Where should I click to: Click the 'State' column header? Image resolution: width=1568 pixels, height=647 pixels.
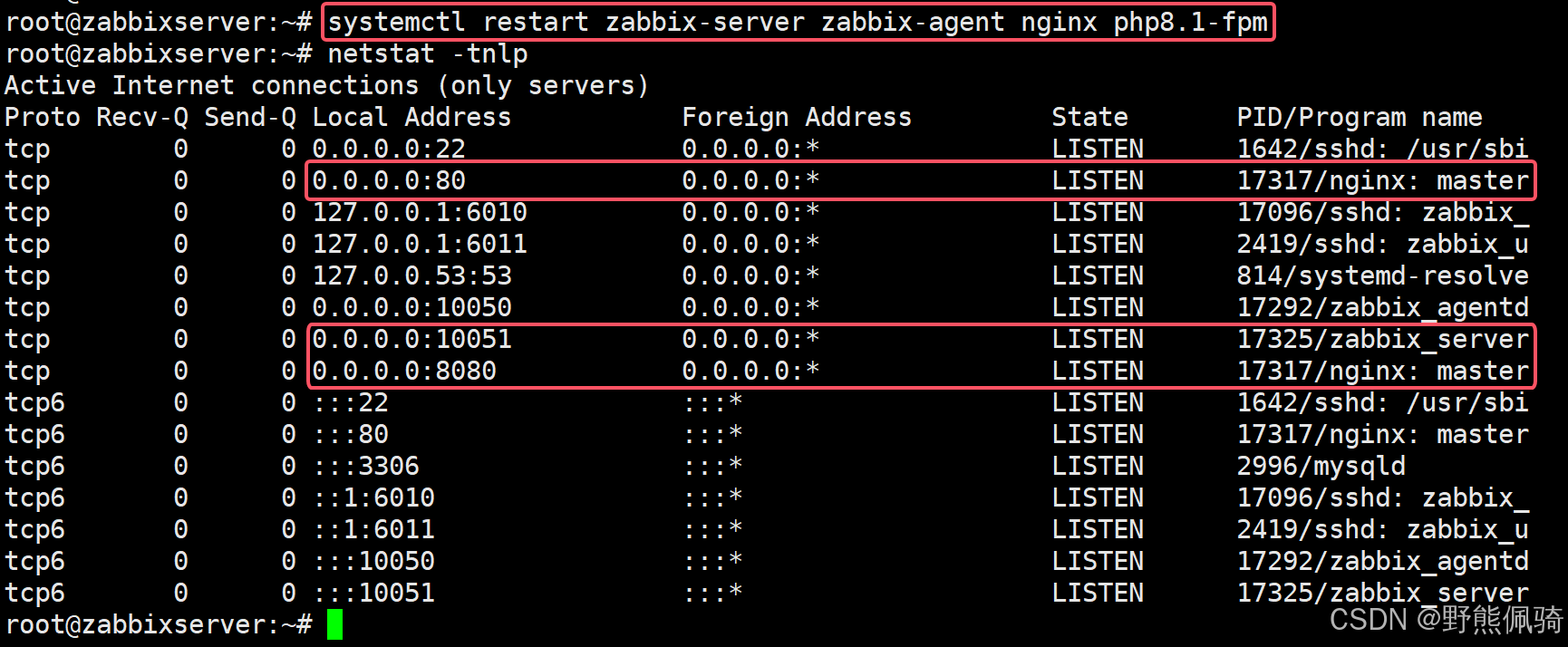1089,117
